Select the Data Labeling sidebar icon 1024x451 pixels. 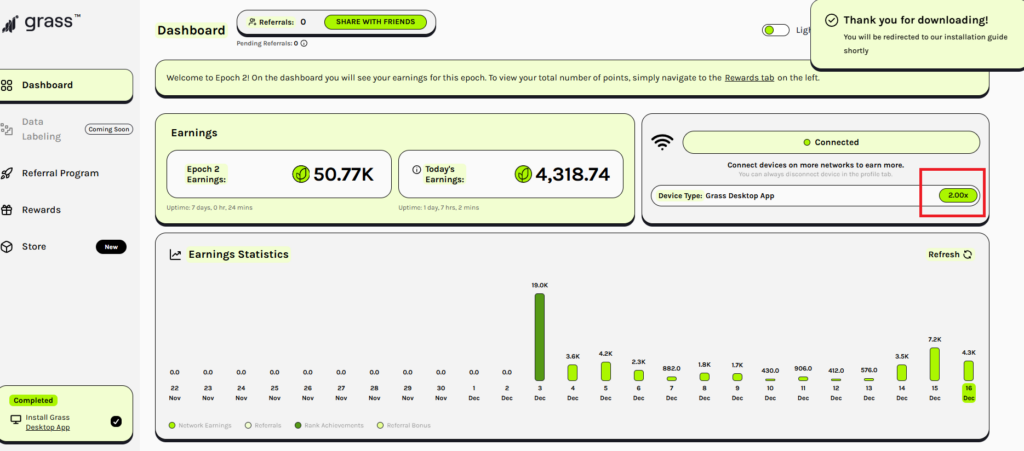[x=7, y=129]
